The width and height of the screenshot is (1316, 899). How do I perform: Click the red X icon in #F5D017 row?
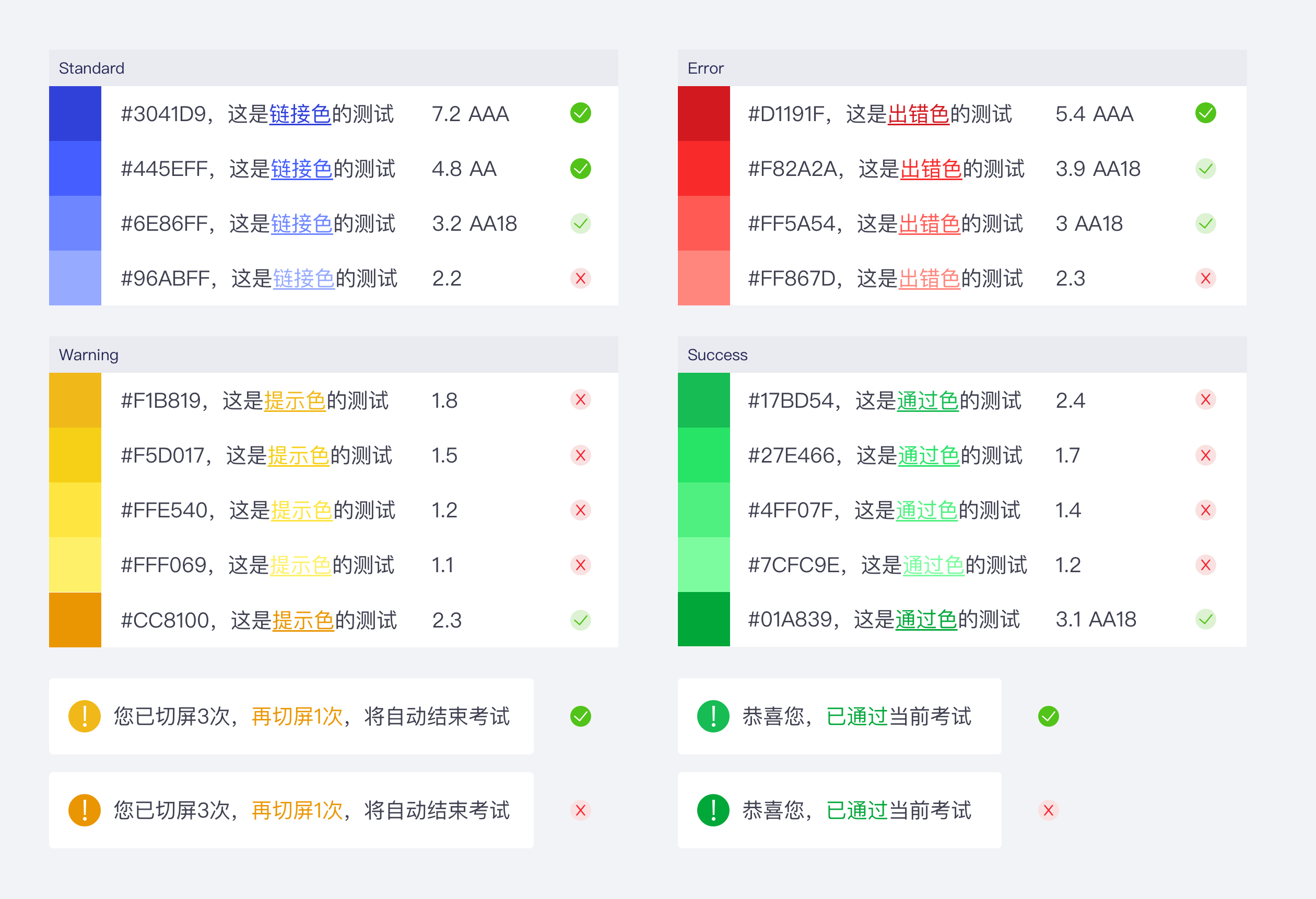tap(580, 455)
